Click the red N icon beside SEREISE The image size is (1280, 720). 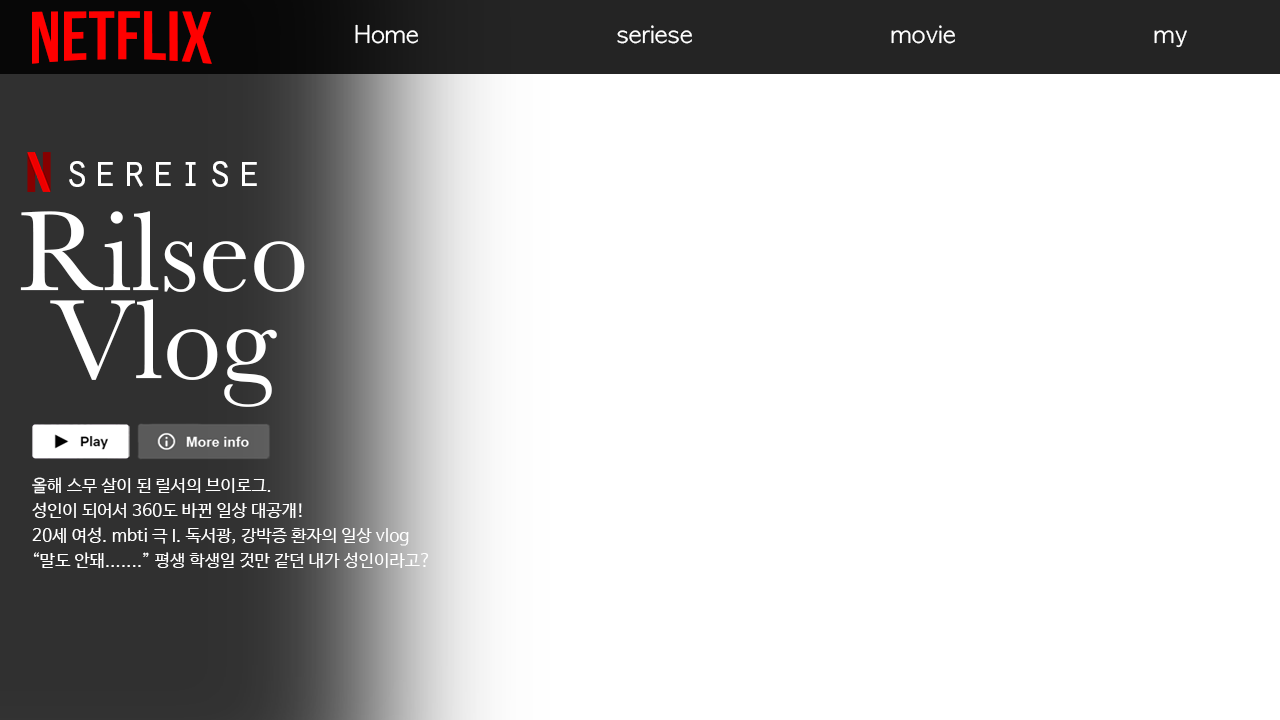39,172
